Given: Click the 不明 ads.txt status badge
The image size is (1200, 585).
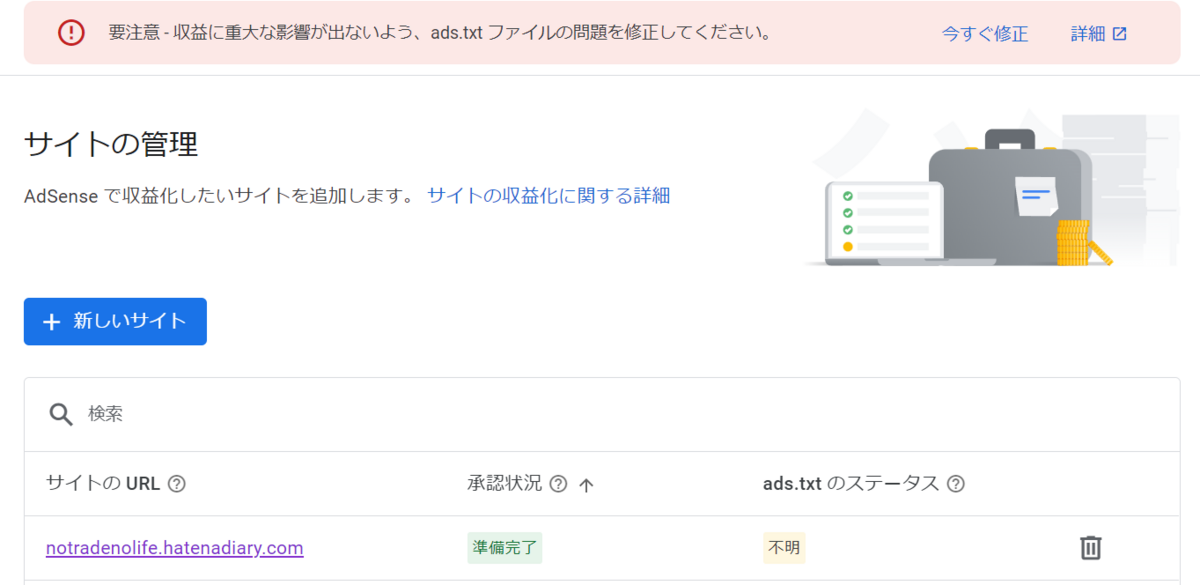Looking at the screenshot, I should [784, 548].
